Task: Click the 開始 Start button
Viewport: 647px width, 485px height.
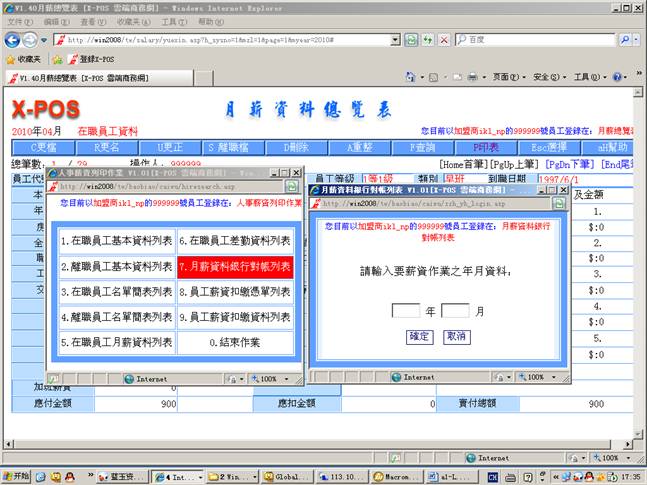Action: pos(17,477)
